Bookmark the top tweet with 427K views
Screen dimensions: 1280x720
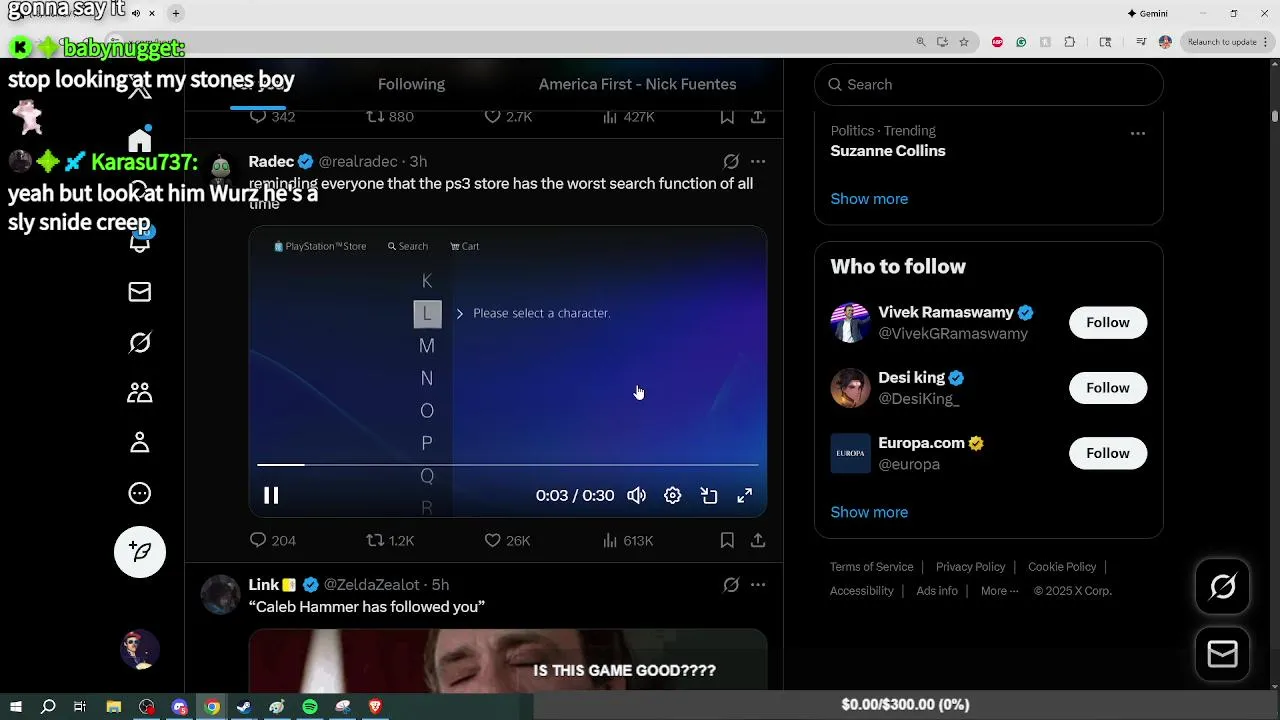[727, 117]
